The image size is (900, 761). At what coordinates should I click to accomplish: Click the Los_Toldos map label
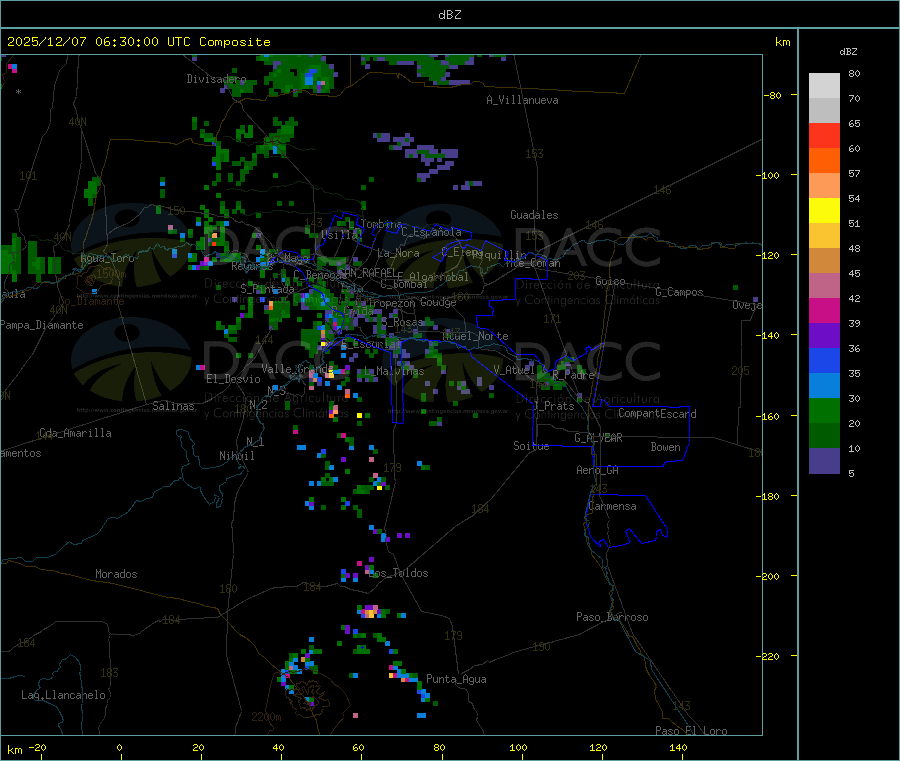click(398, 573)
